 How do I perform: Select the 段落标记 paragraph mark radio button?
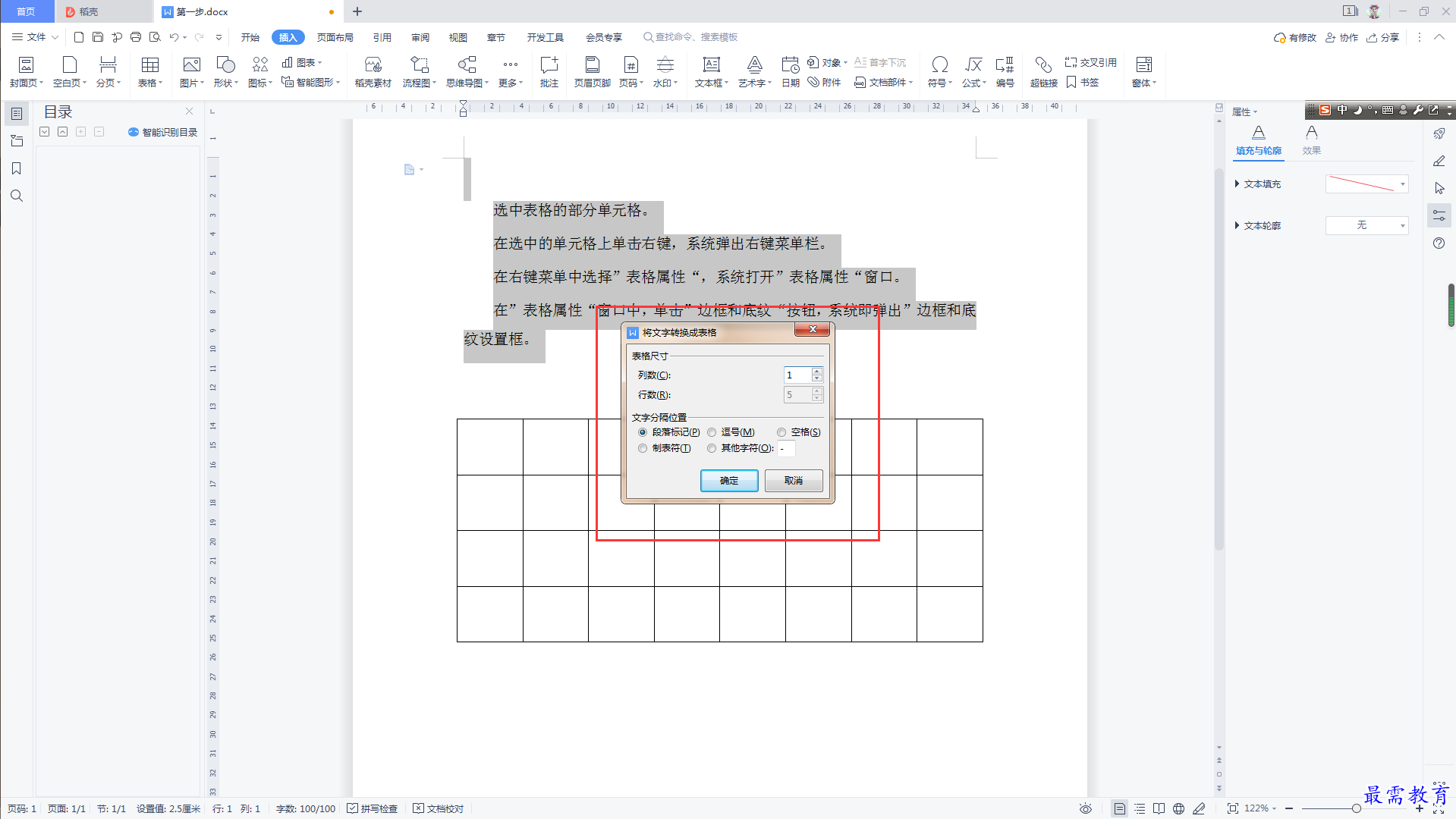pos(643,432)
